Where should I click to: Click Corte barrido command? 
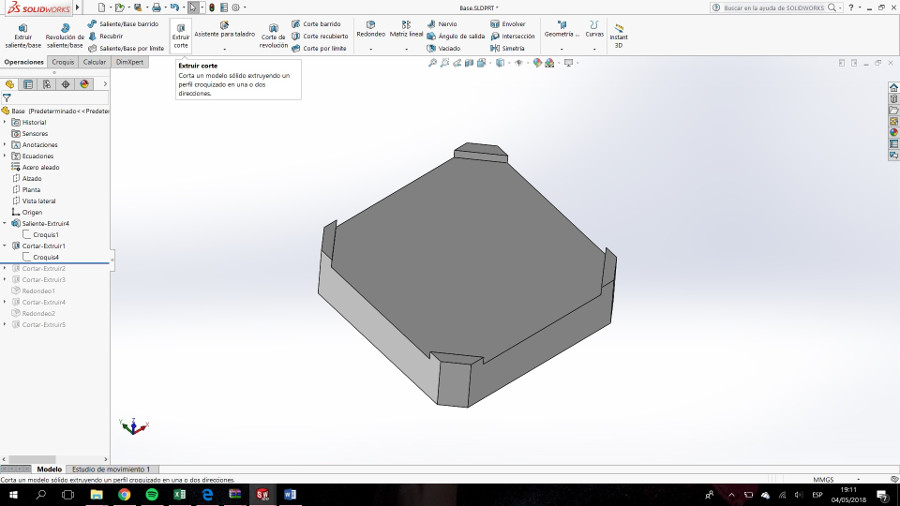point(316,24)
